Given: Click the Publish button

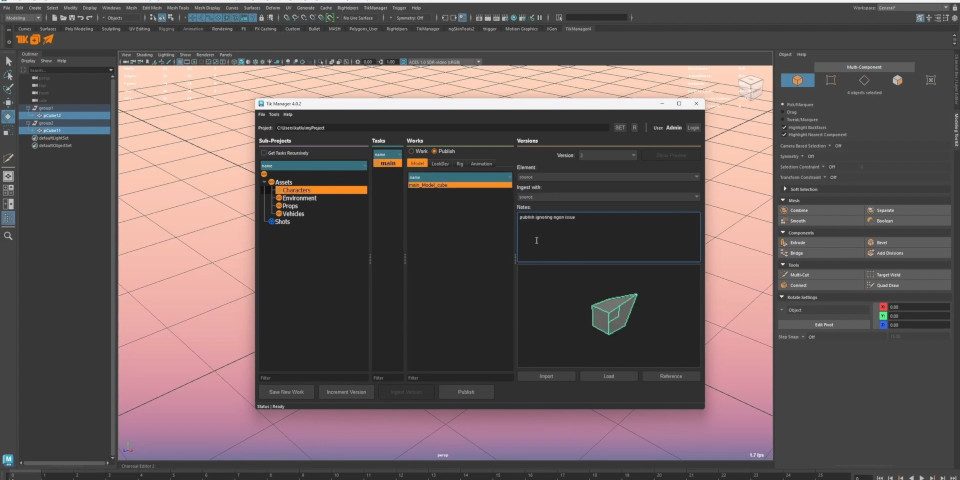Looking at the screenshot, I should pyautogui.click(x=465, y=392).
